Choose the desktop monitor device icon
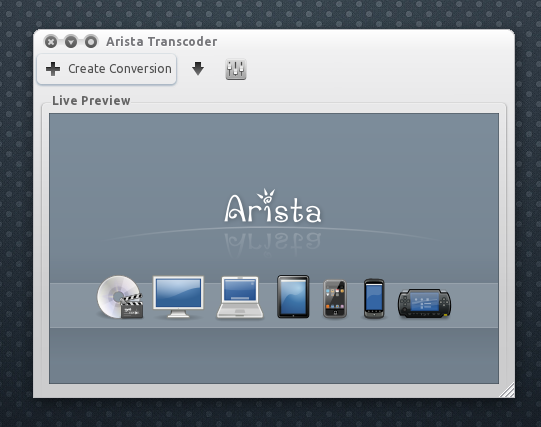Screen dimensions: 541x427 178,297
